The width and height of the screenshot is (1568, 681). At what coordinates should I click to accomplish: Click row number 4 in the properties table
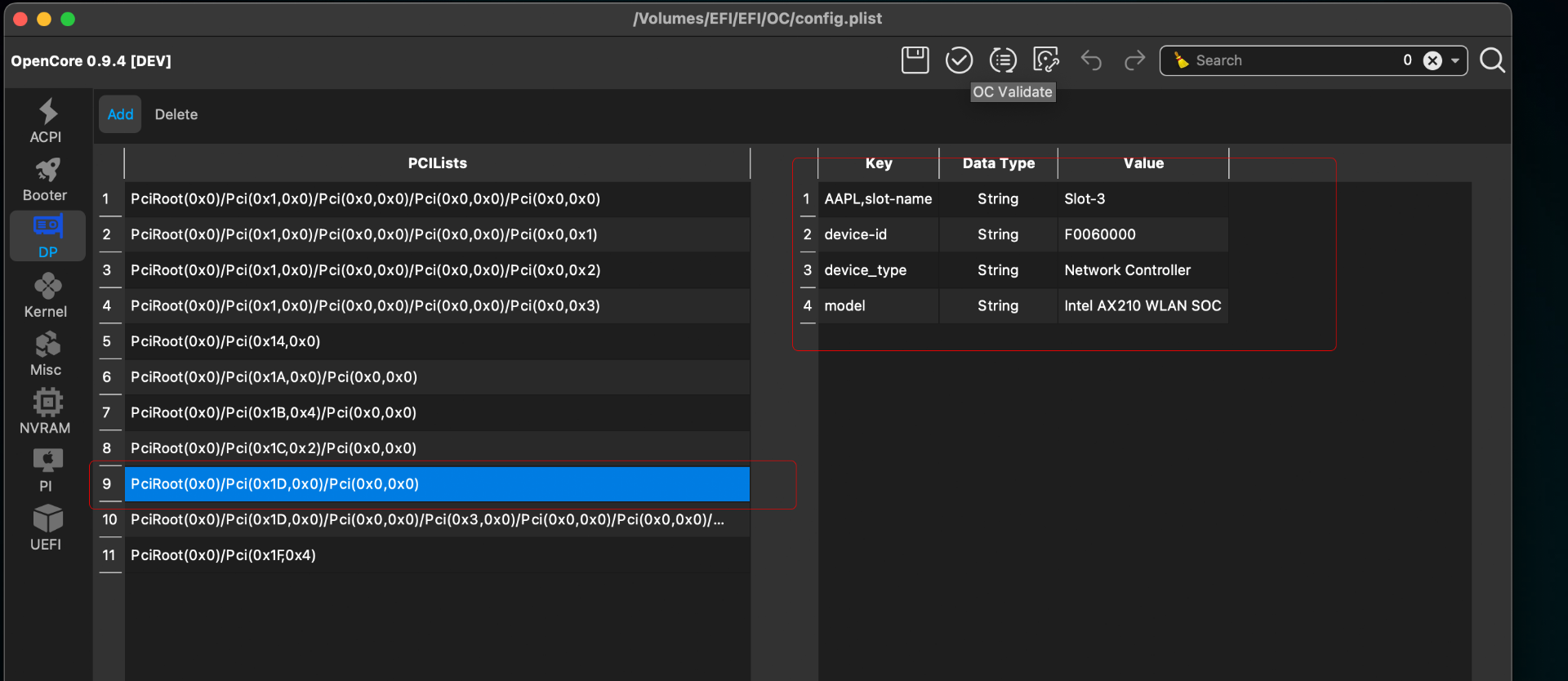point(808,306)
